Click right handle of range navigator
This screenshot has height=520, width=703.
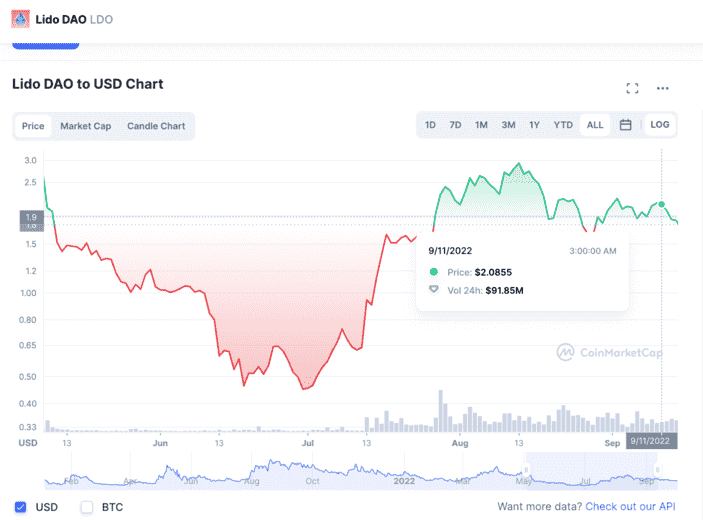tap(658, 470)
